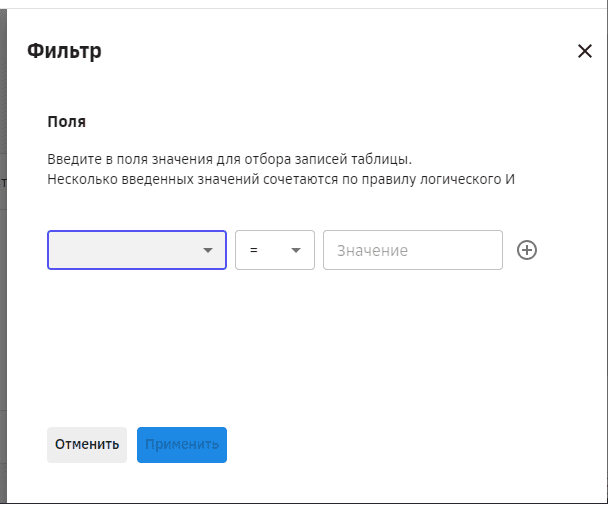The image size is (612, 507).
Task: Click the arrow in the field selector
Action: 208,251
